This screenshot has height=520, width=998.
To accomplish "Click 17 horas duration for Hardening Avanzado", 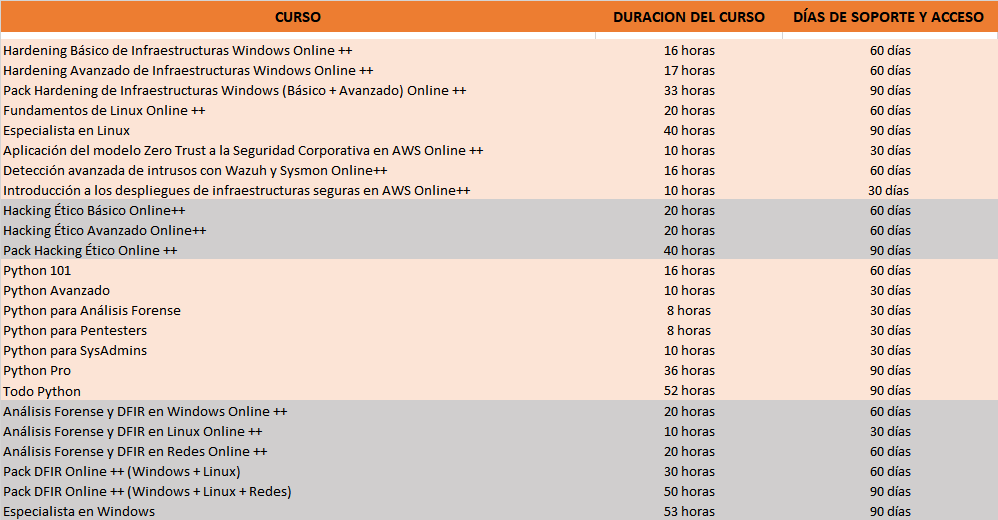I will click(689, 71).
